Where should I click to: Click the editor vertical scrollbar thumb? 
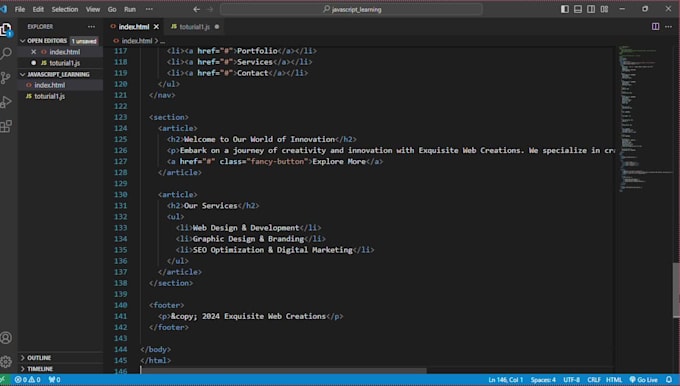click(676, 290)
